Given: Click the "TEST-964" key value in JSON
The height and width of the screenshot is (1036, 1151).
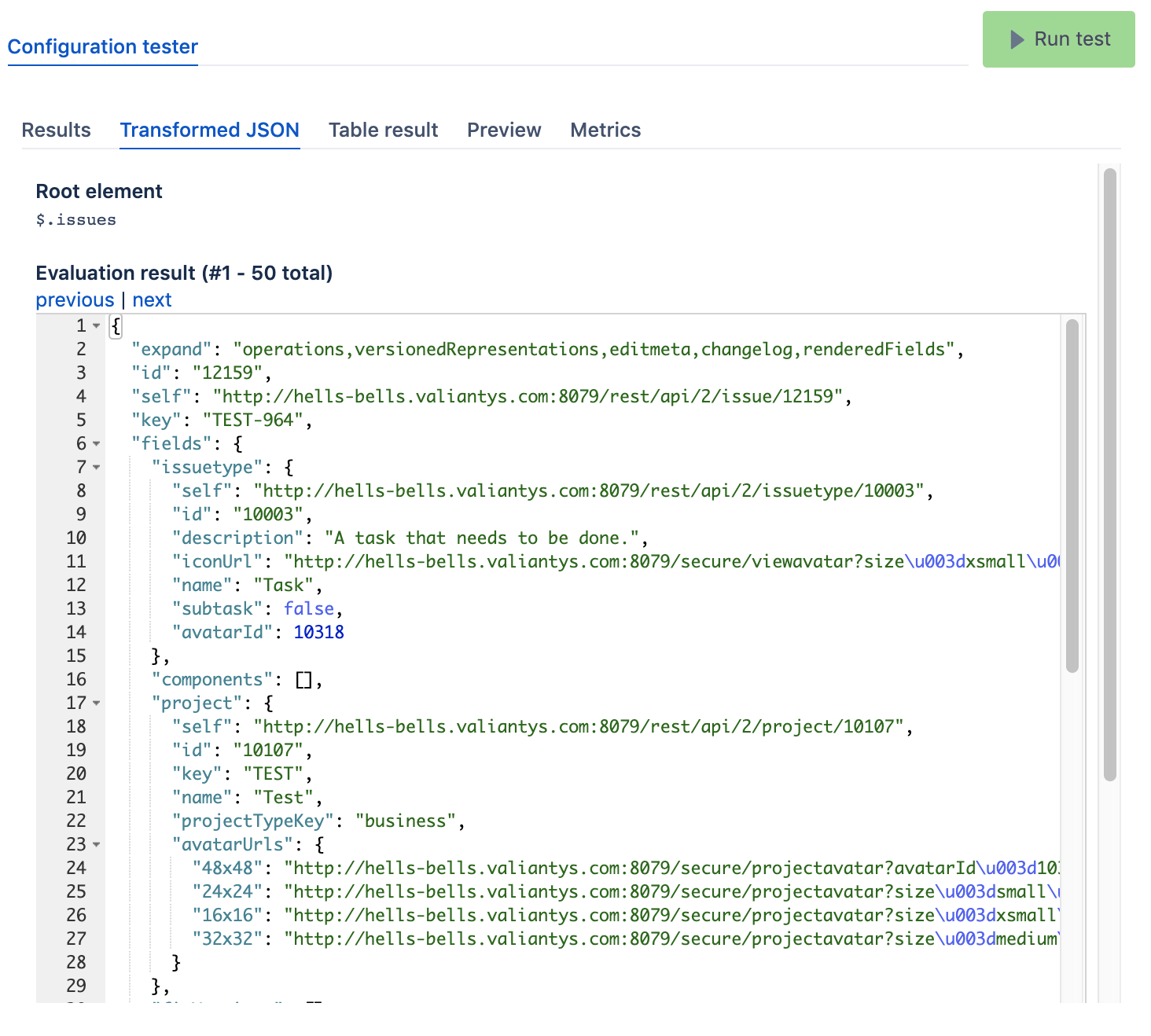Looking at the screenshot, I should 252,421.
